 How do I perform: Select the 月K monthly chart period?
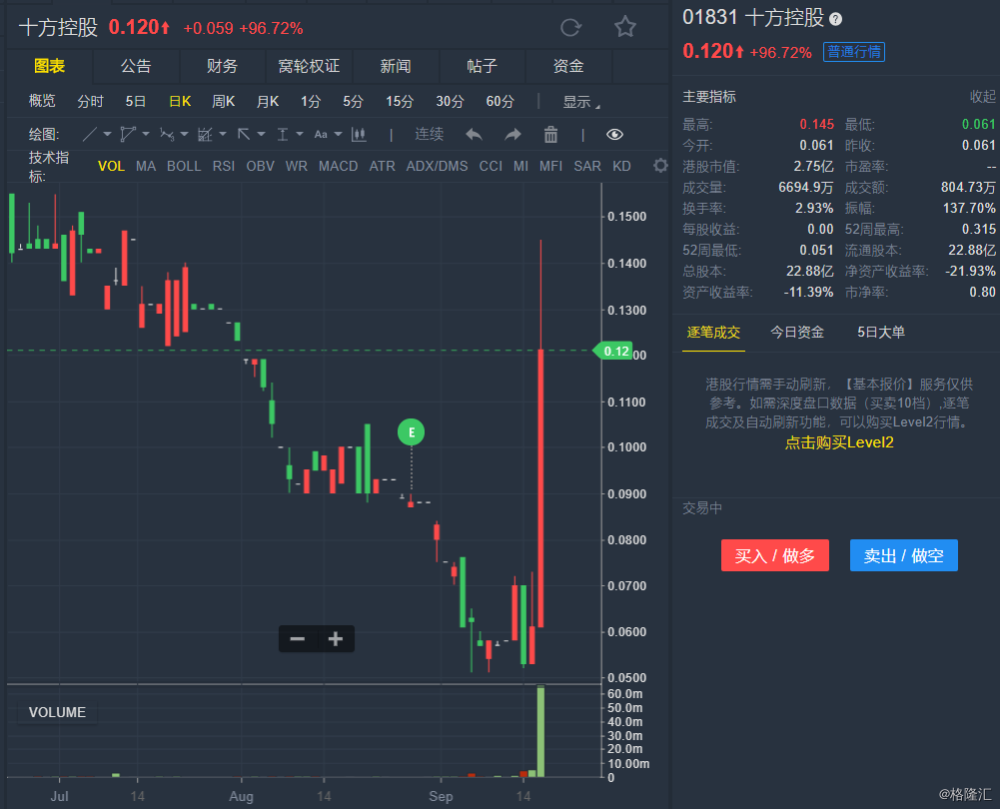(x=267, y=101)
